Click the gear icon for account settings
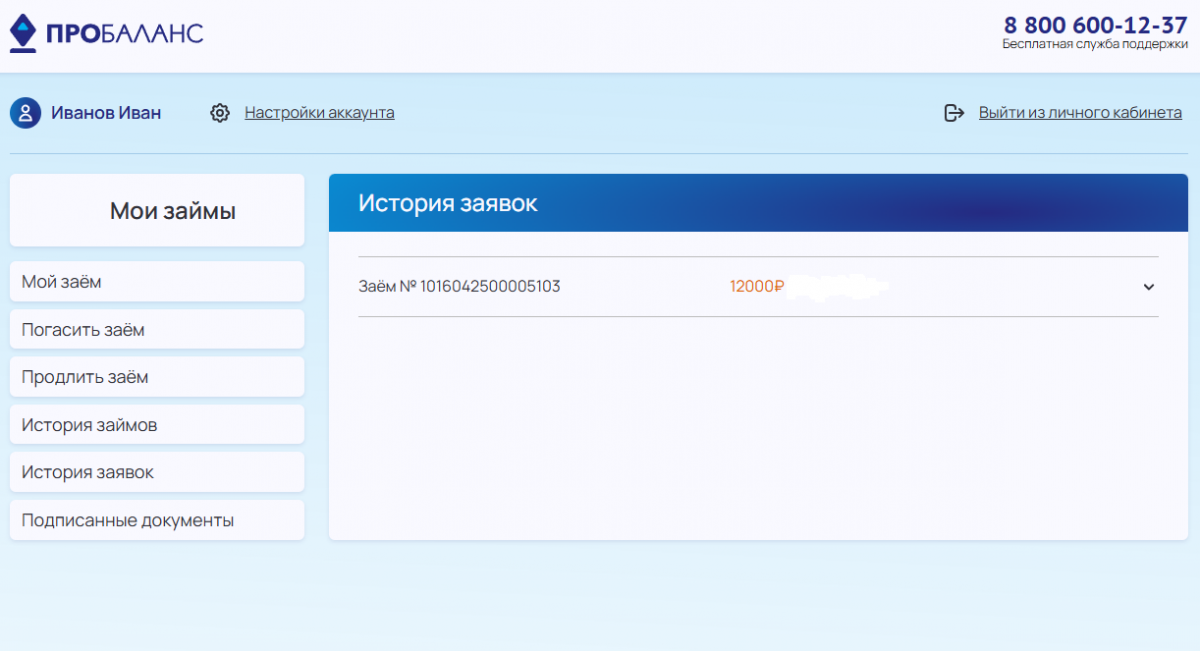 pyautogui.click(x=220, y=113)
